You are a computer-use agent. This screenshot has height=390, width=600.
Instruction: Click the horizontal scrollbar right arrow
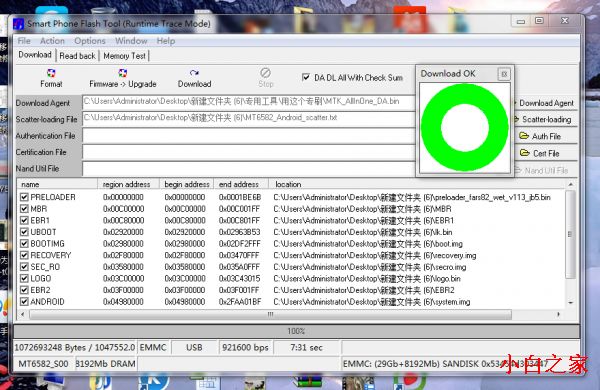point(559,314)
